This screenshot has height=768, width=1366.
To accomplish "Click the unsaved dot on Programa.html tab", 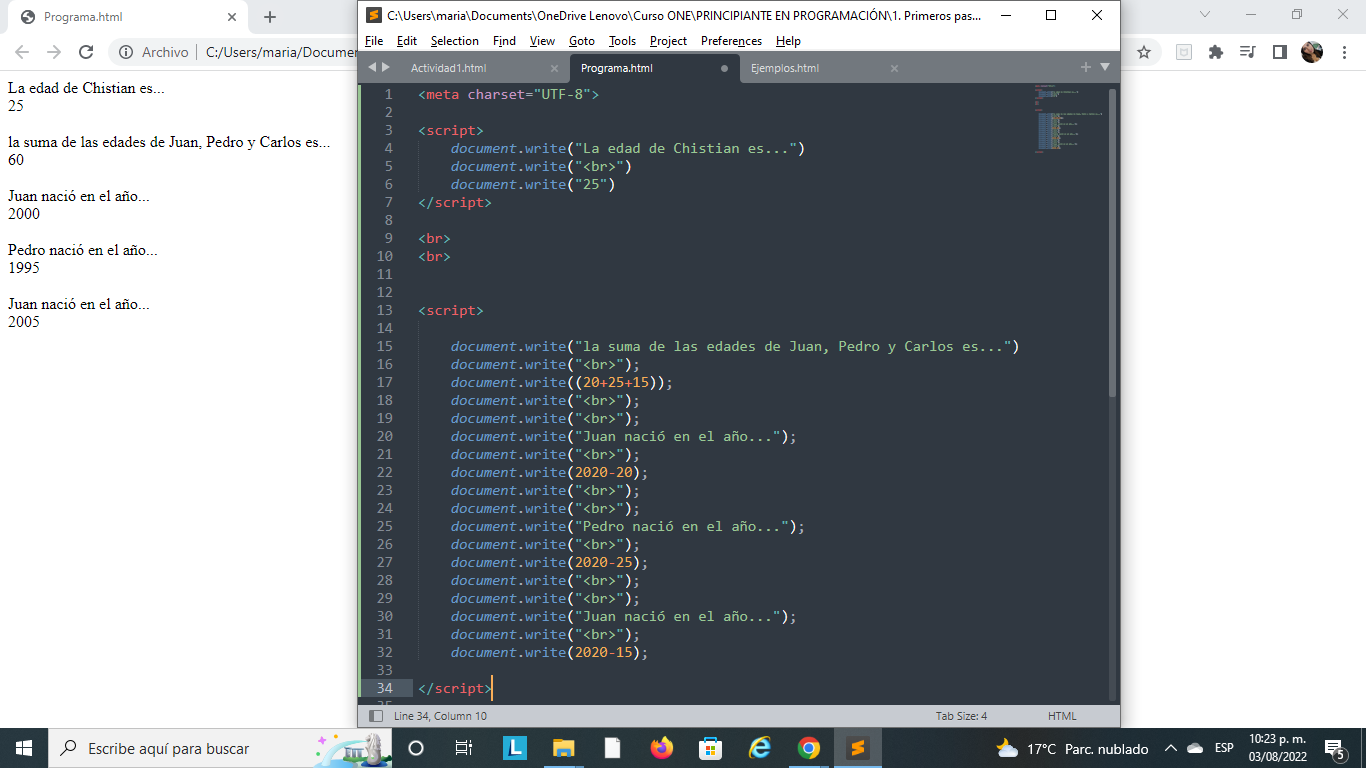I will [x=724, y=68].
